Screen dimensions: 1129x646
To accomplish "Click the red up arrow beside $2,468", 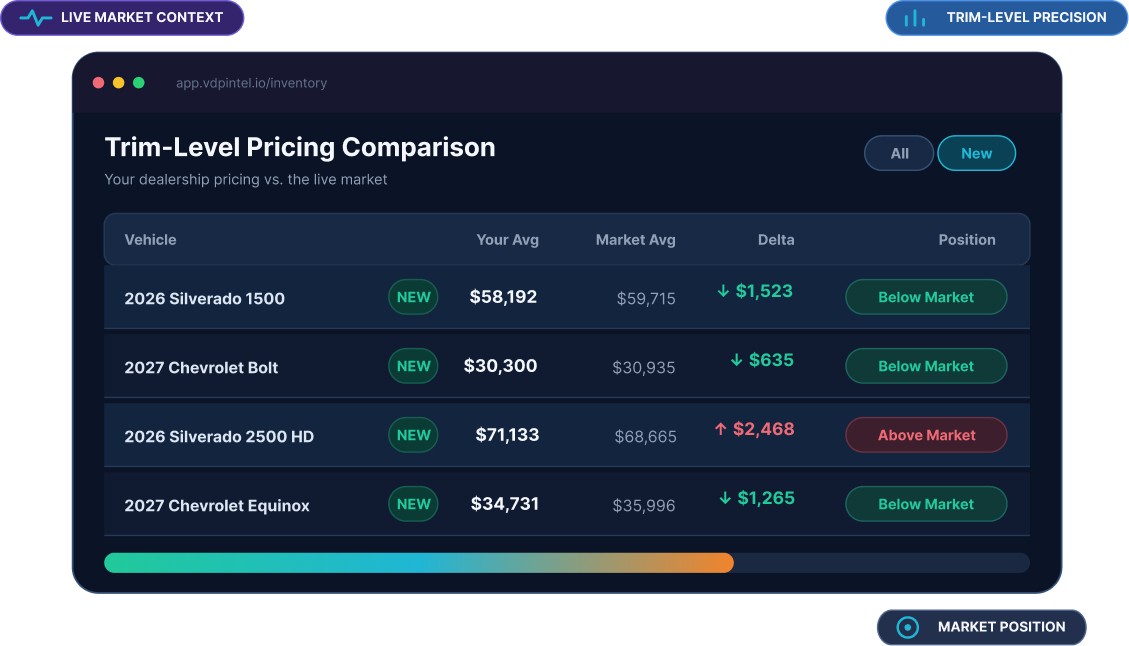I will [x=720, y=429].
